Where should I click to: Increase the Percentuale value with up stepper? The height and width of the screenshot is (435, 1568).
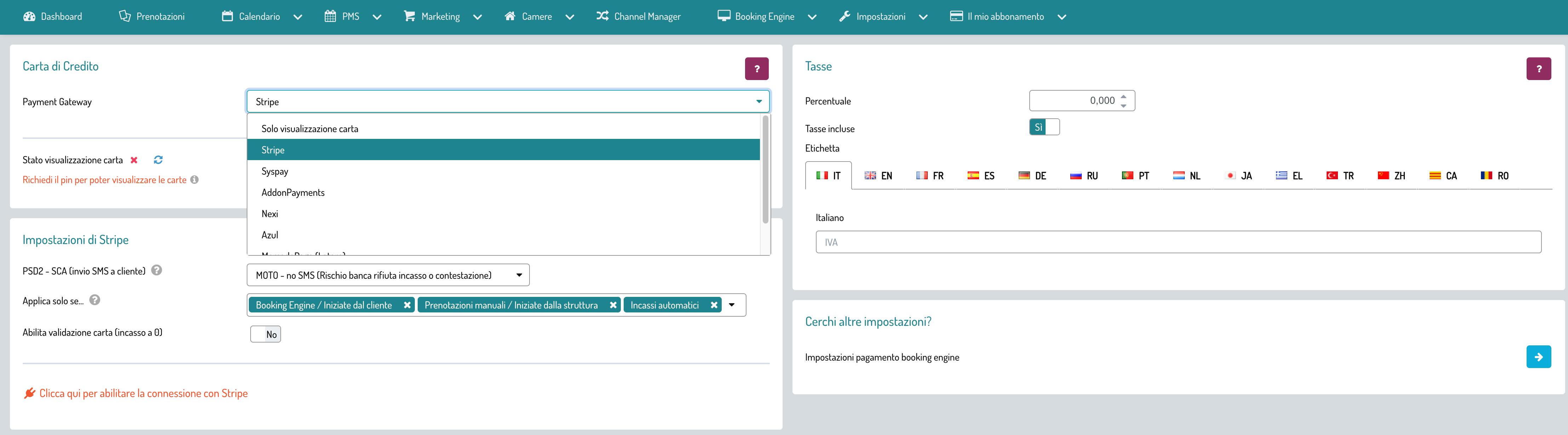tap(1124, 96)
